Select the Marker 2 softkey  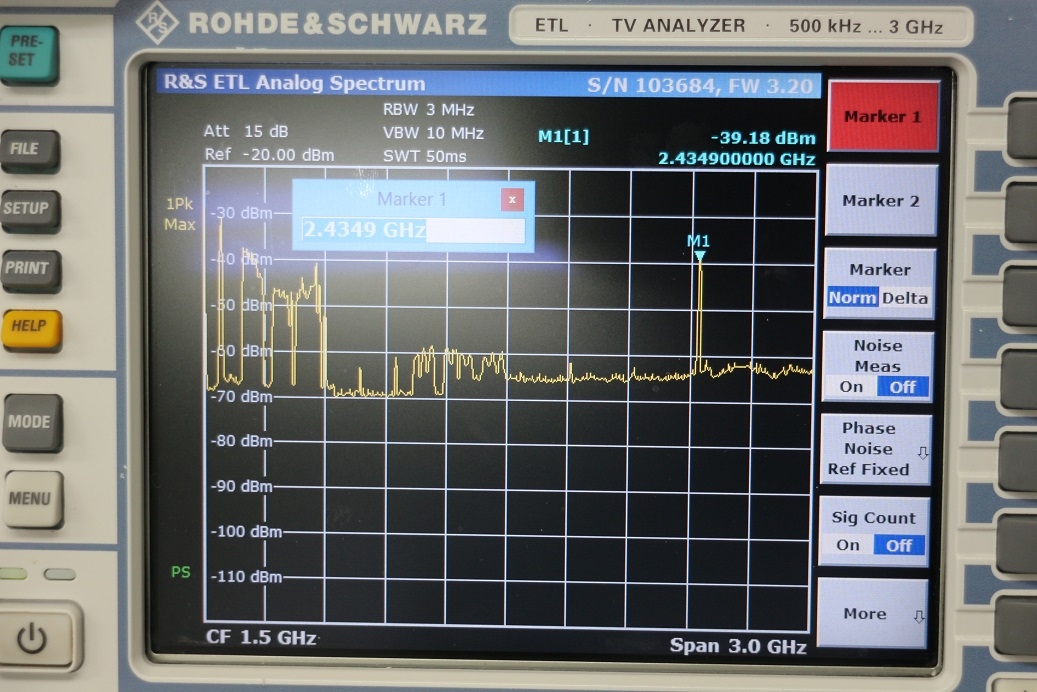pyautogui.click(x=881, y=200)
